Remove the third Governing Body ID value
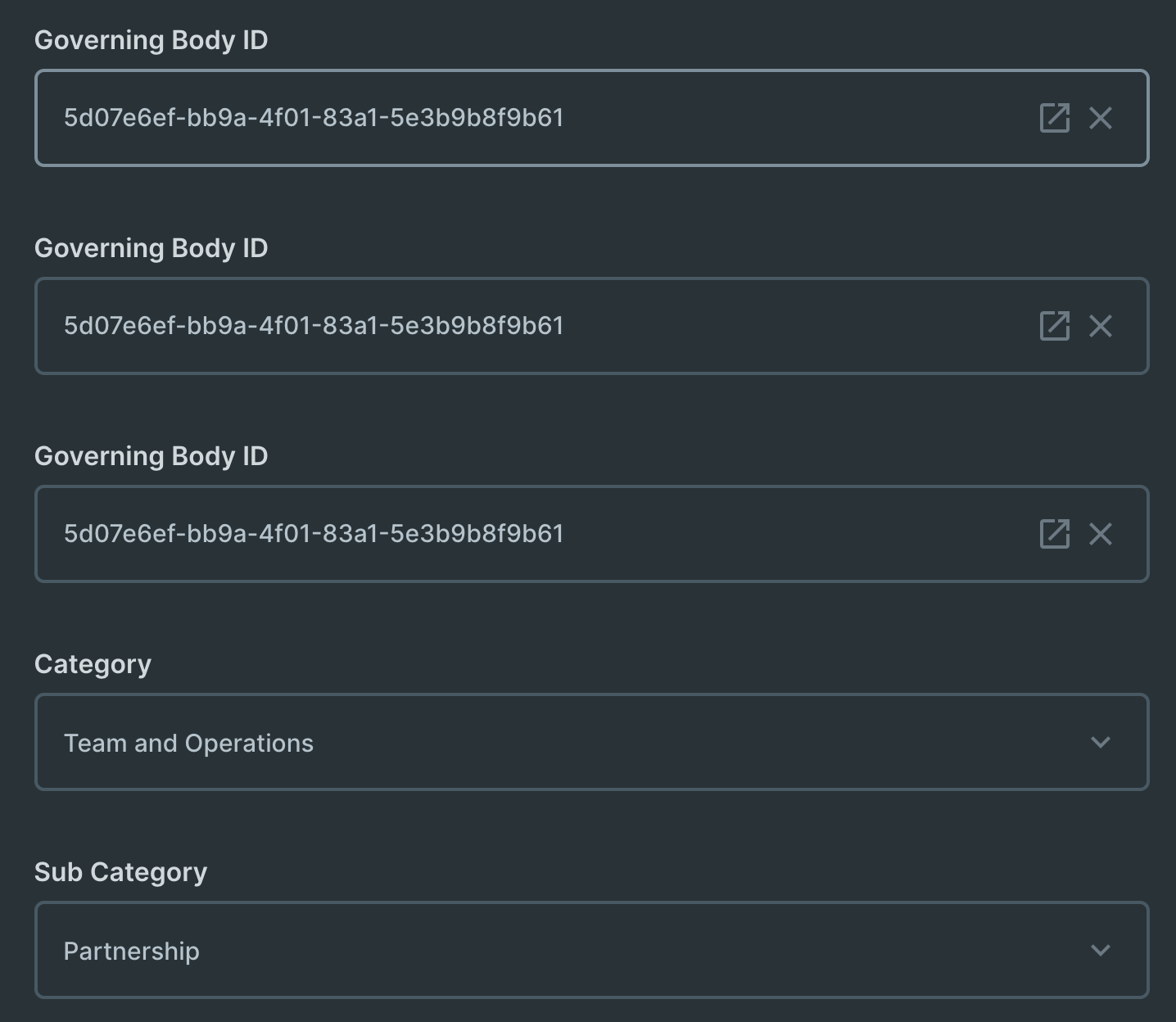 pyautogui.click(x=1101, y=534)
